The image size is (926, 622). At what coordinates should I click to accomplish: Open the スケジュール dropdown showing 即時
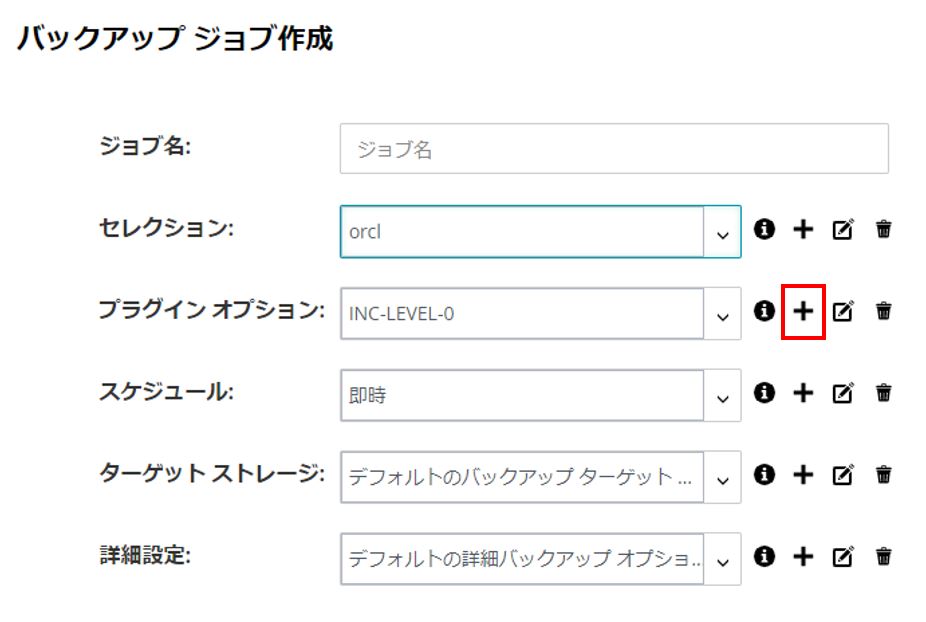[722, 395]
